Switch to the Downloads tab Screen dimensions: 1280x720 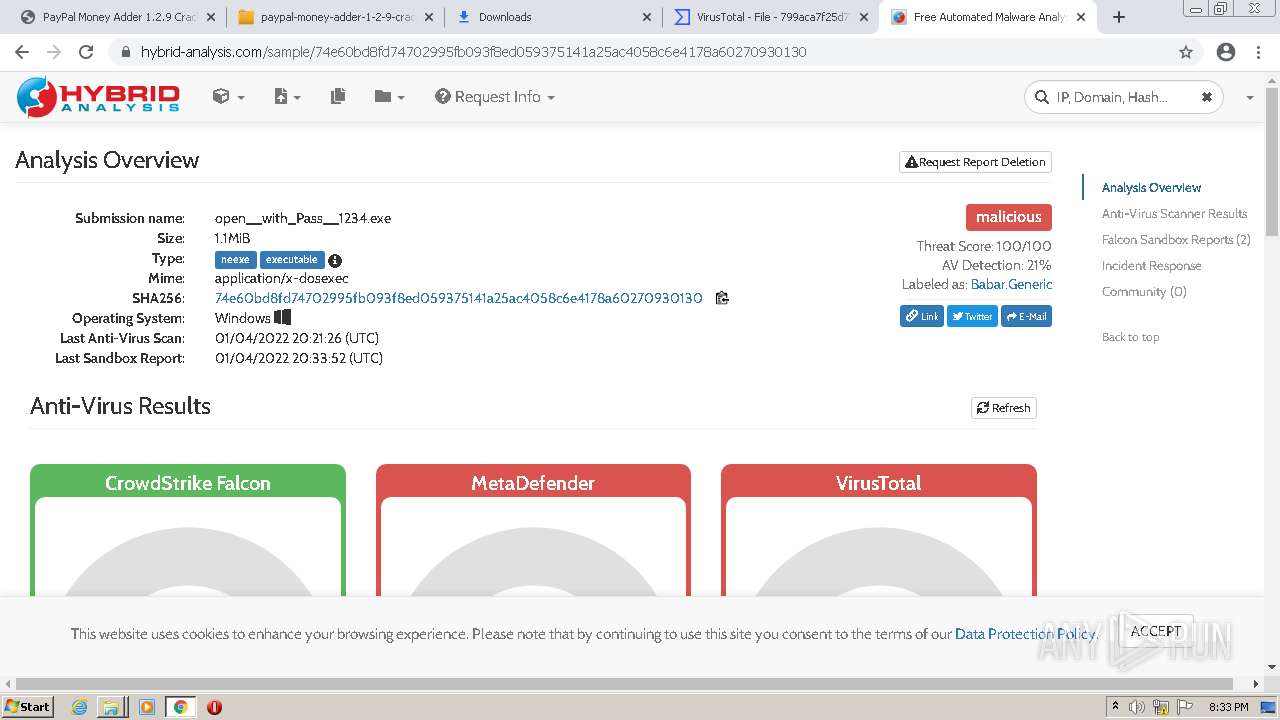[x=553, y=17]
